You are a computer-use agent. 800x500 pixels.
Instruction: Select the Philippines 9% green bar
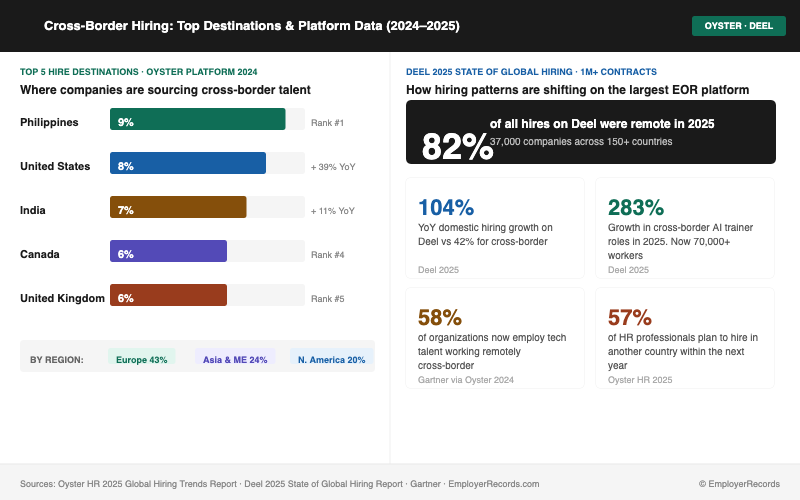point(197,119)
